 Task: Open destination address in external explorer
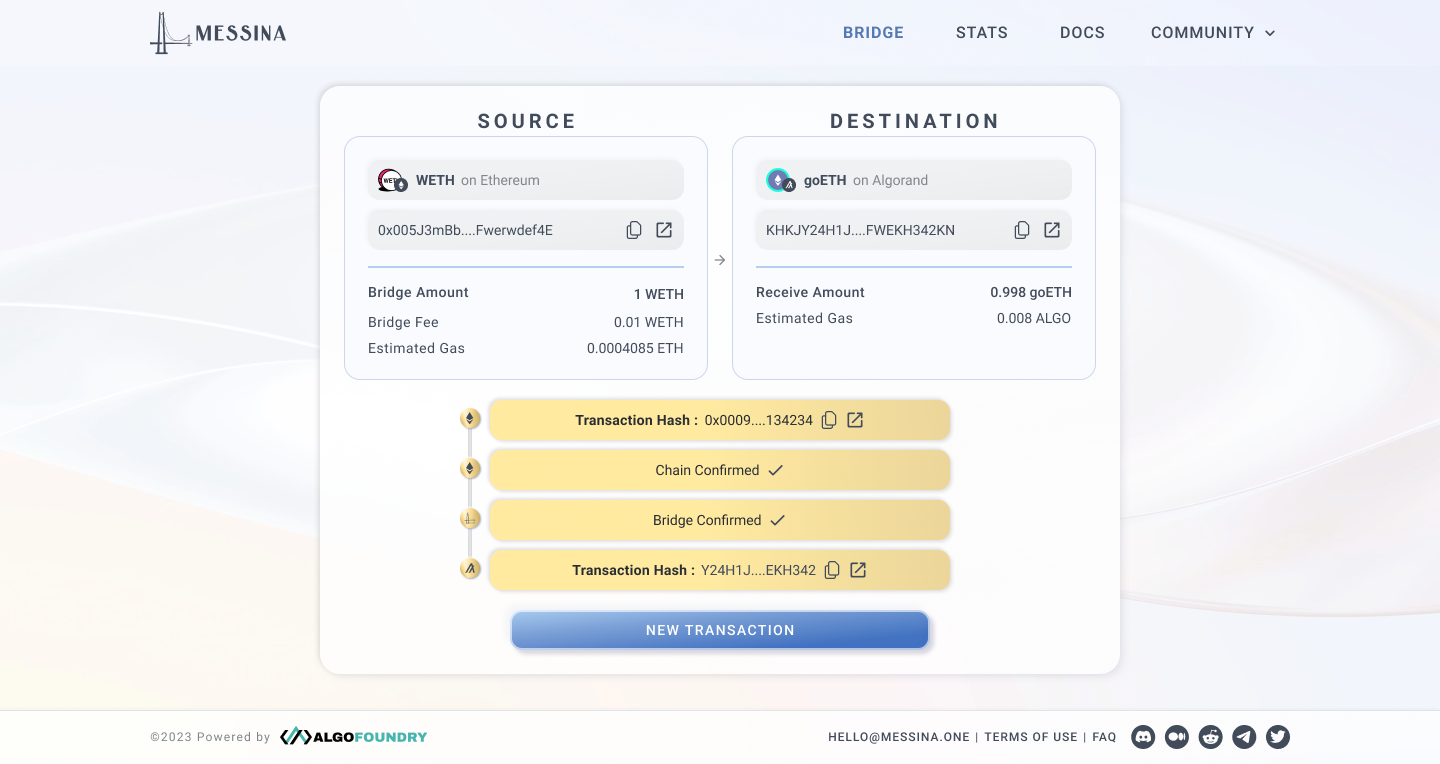(x=1052, y=230)
